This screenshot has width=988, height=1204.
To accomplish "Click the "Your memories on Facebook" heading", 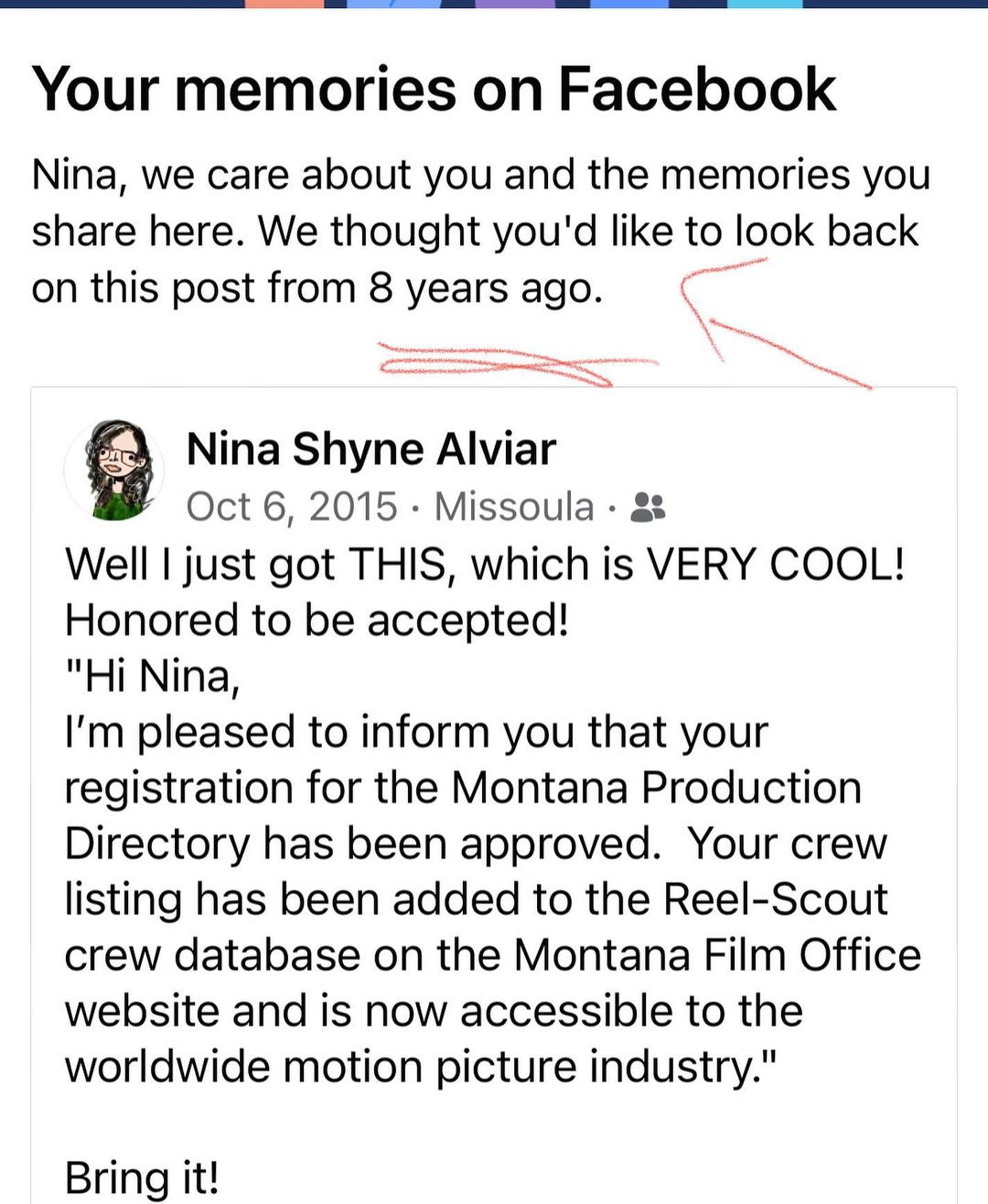I will [x=434, y=90].
